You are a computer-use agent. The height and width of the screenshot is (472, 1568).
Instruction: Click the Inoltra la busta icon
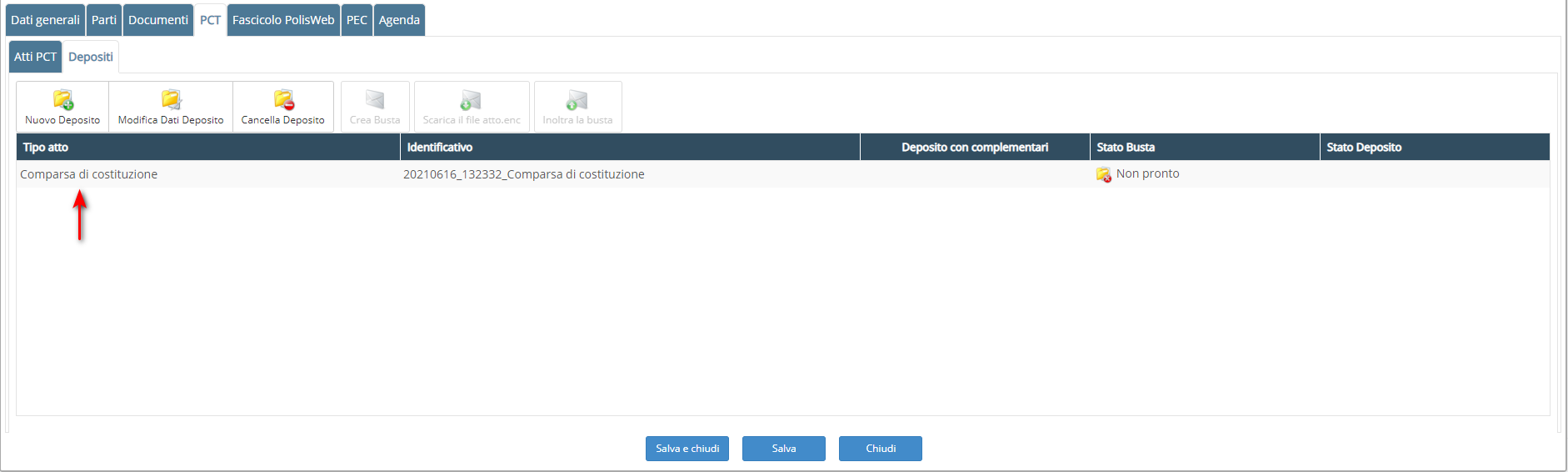[x=577, y=101]
